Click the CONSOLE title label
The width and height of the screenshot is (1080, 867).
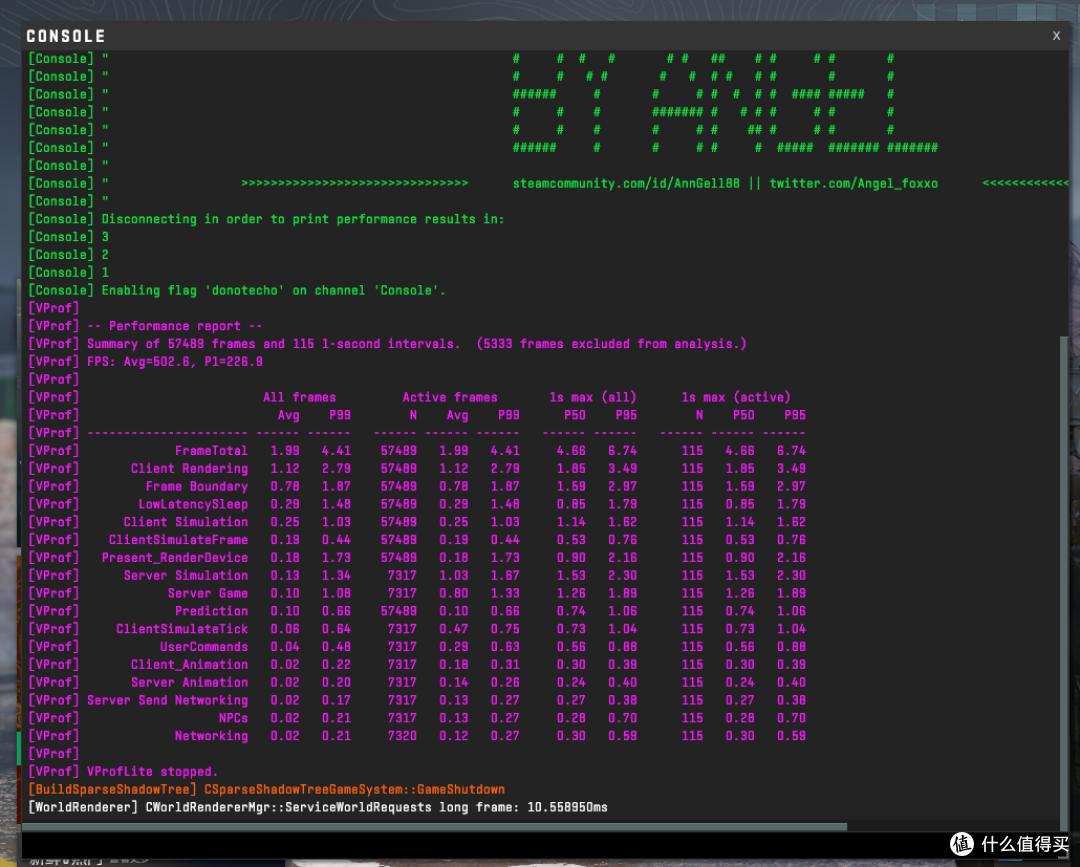click(x=65, y=36)
